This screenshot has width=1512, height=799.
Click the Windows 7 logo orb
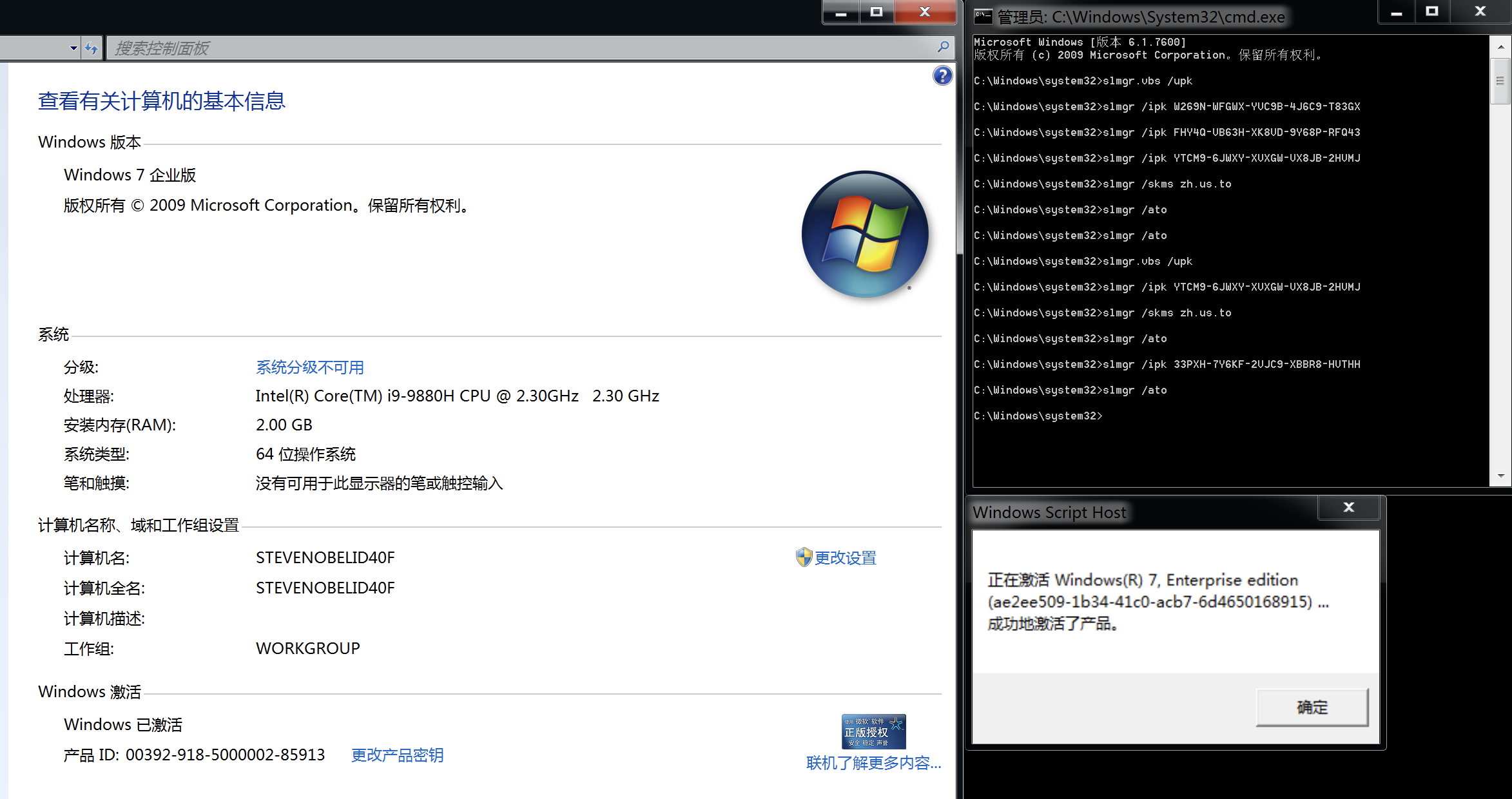pyautogui.click(x=865, y=234)
